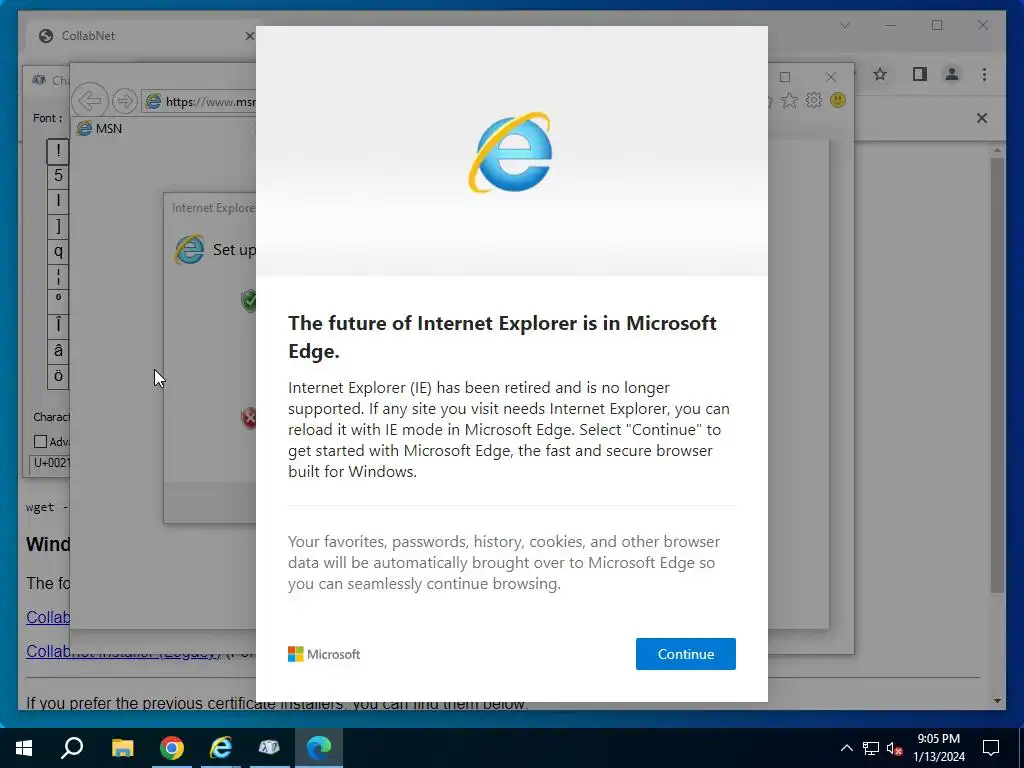Switch to Google Chrome on the taskbar

[172, 748]
